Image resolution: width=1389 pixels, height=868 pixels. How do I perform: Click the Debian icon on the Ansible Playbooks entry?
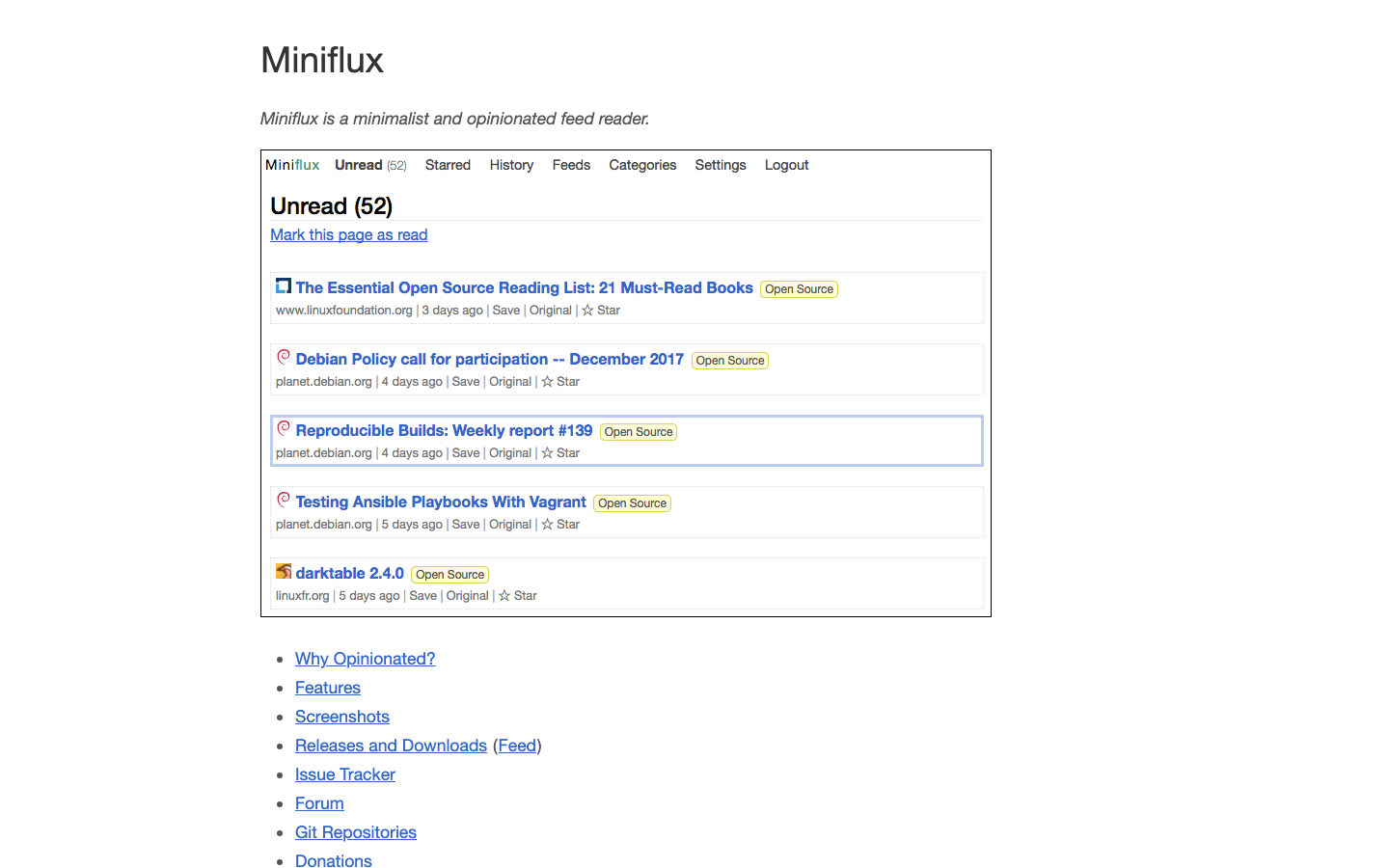click(284, 499)
